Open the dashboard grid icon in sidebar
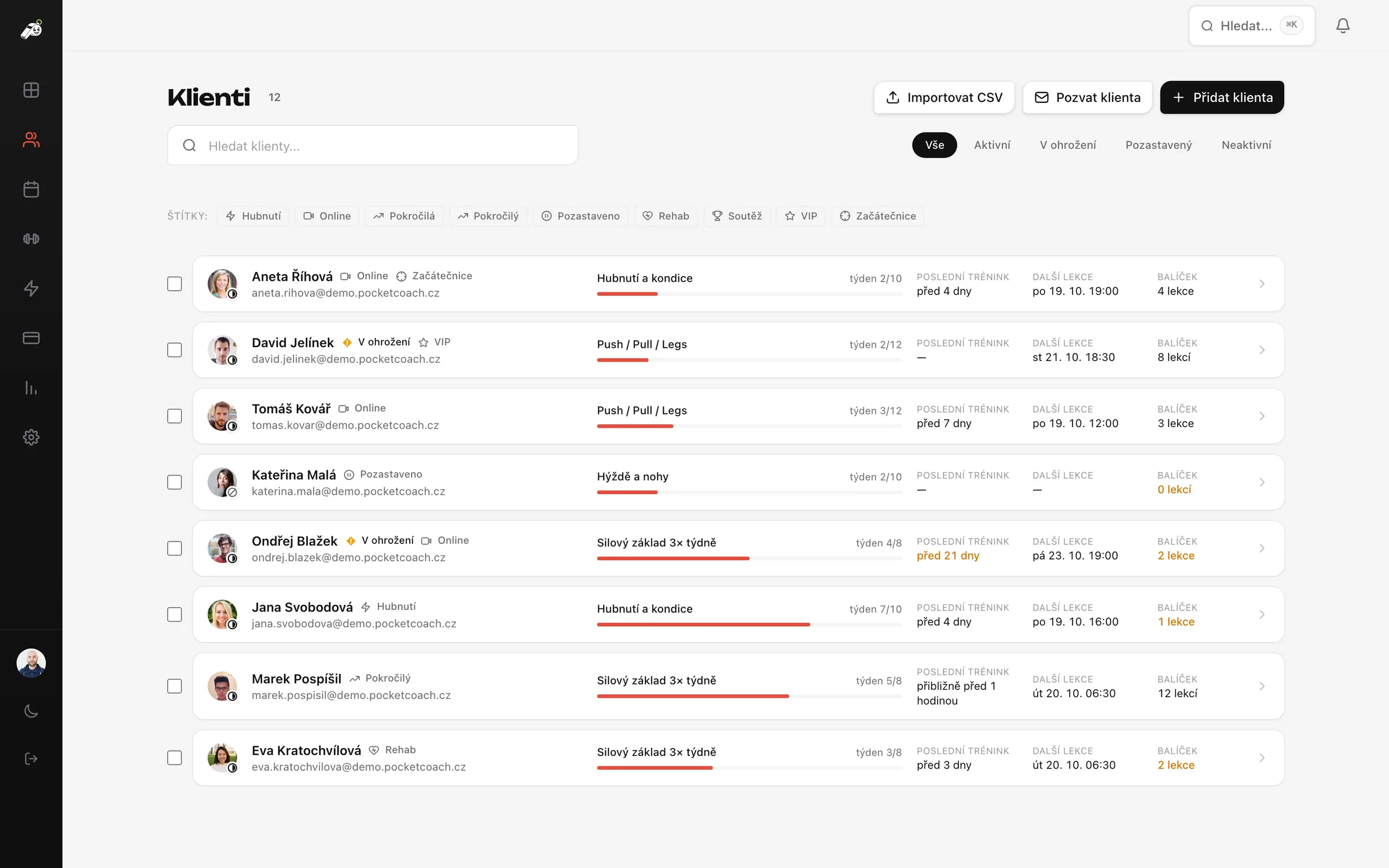This screenshot has width=1389, height=868. 31,90
